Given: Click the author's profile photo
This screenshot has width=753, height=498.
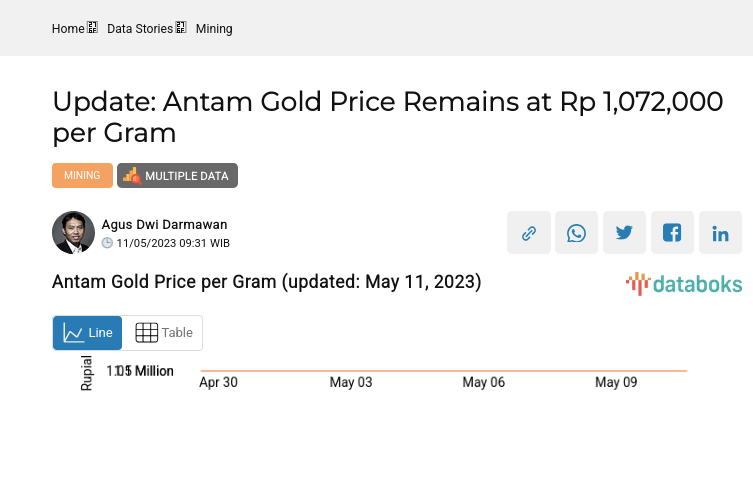Looking at the screenshot, I should click(x=73, y=233).
